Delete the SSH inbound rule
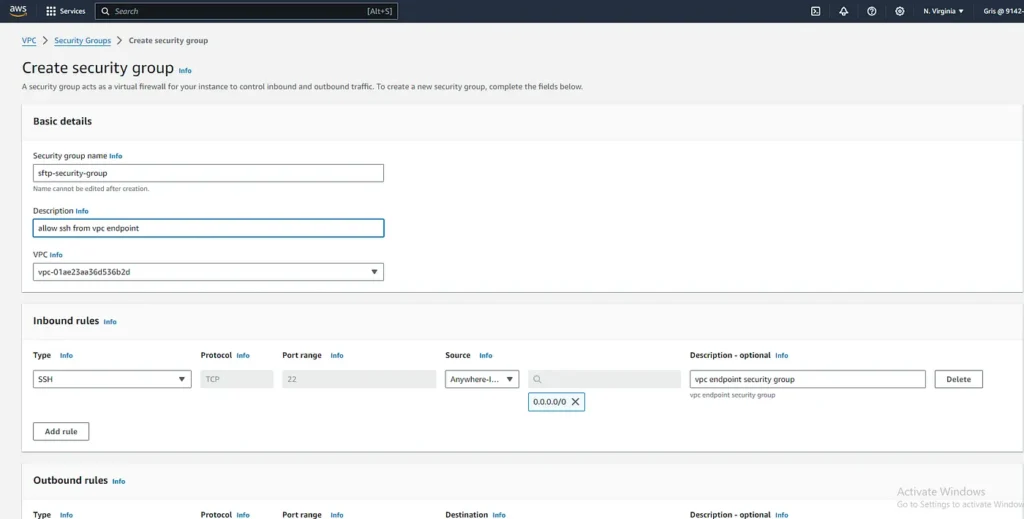The width and height of the screenshot is (1024, 519). 958,379
